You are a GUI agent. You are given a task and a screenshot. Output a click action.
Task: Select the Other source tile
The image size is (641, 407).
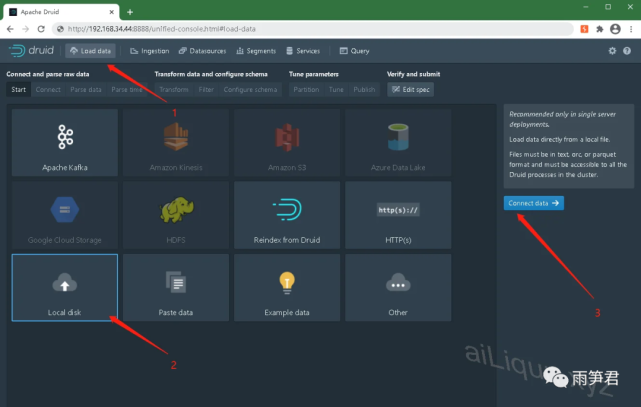[398, 288]
